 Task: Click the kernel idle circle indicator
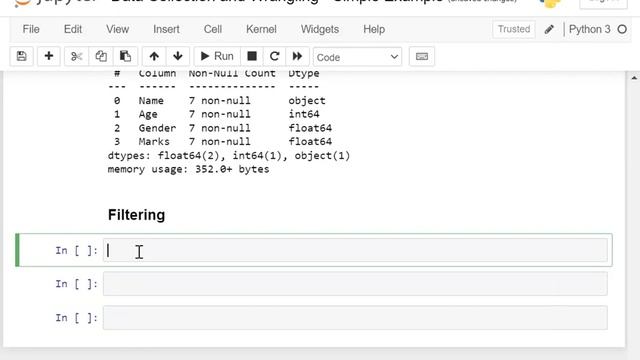(622, 29)
